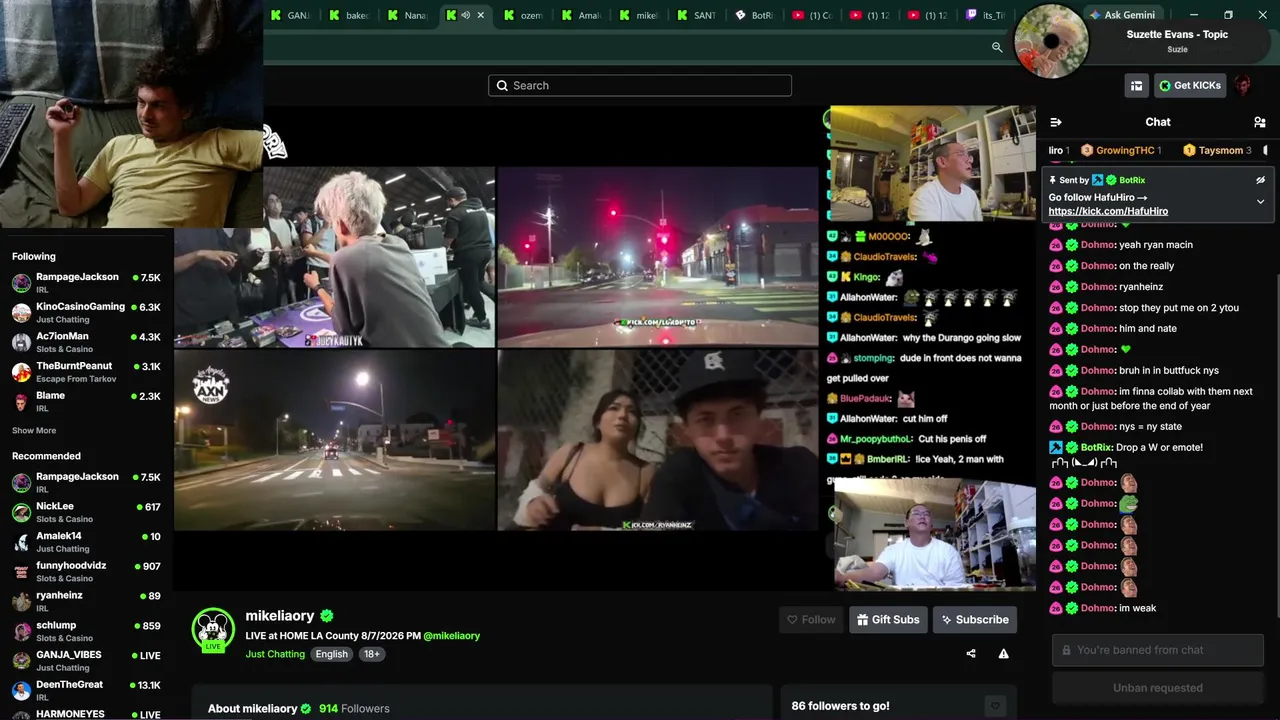Click BotRix username in pinned message
Image resolution: width=1280 pixels, height=720 pixels.
[x=1132, y=180]
